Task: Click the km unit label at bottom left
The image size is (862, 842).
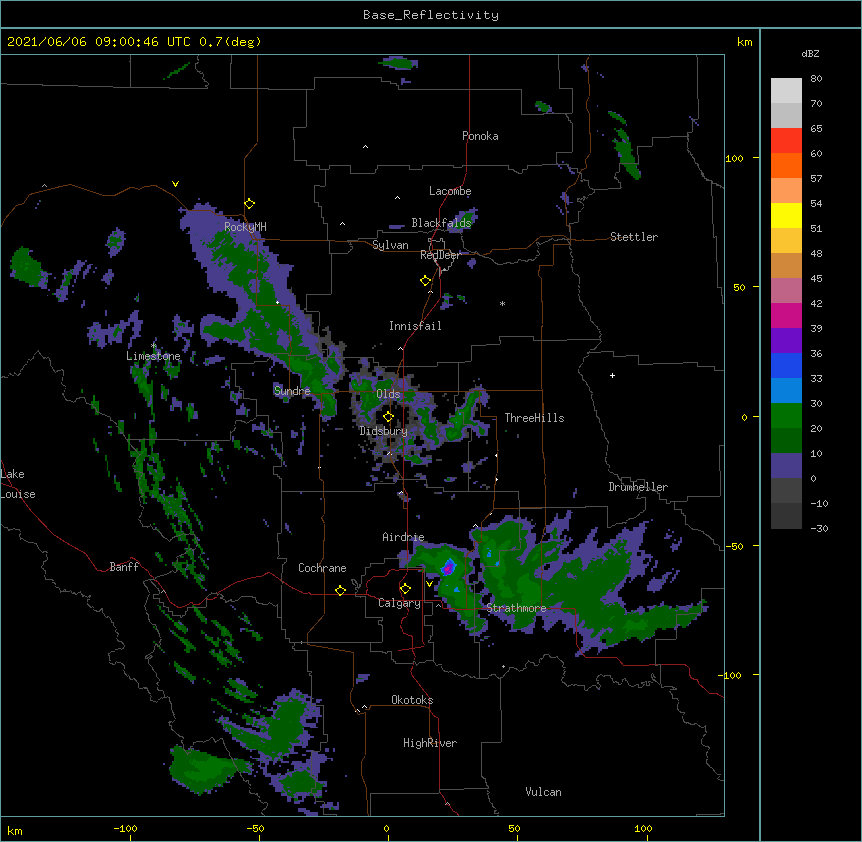Action: (15, 830)
